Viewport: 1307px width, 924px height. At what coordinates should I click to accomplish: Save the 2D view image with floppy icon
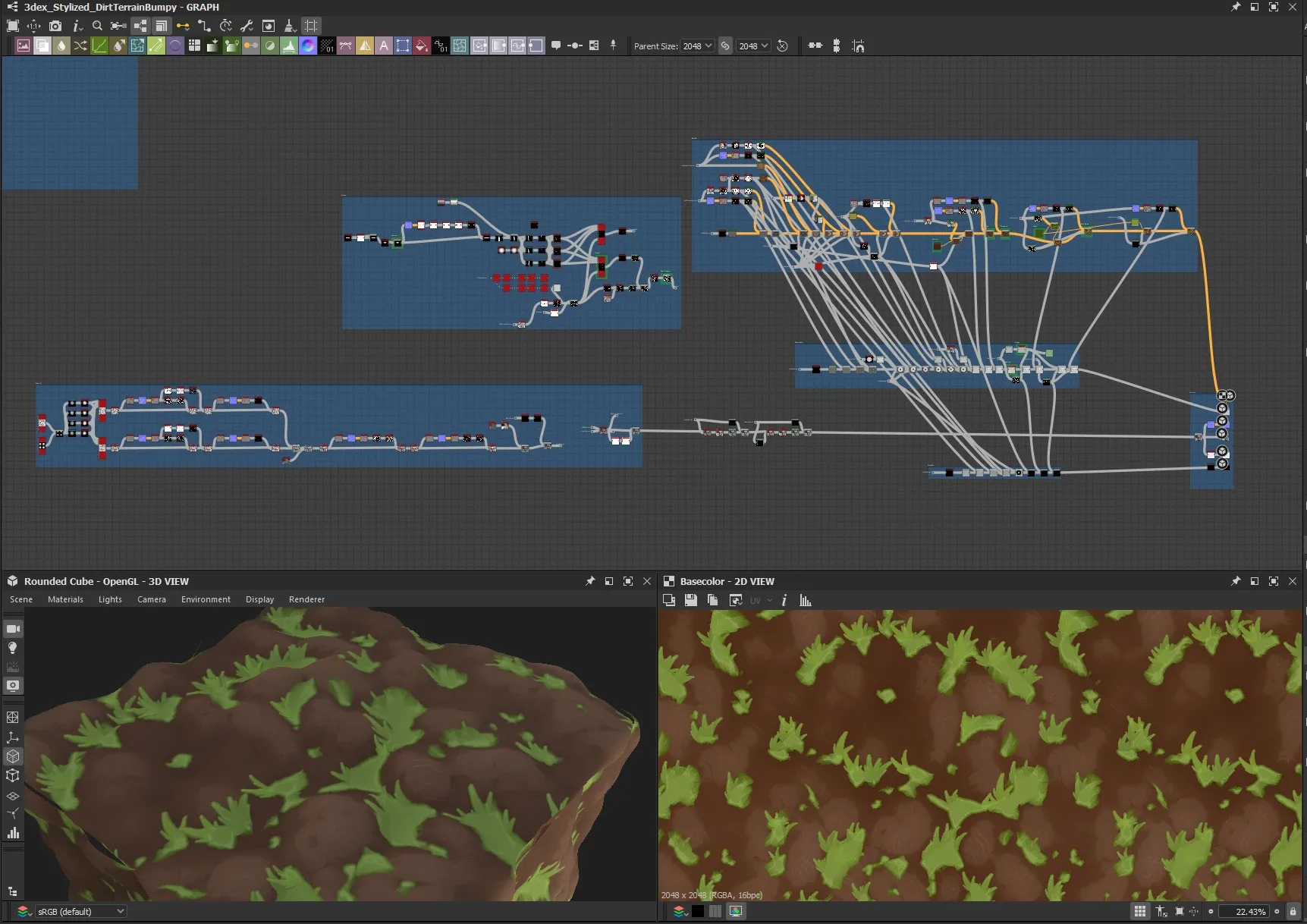point(690,600)
